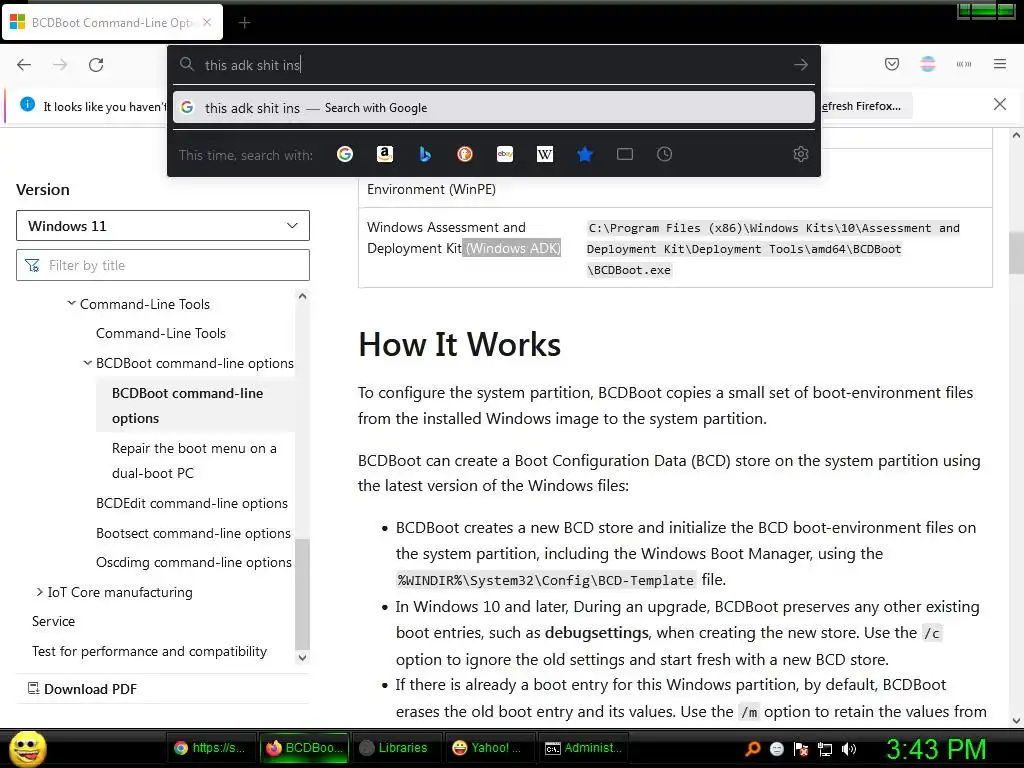Open Bootsect command-line options

[193, 534]
